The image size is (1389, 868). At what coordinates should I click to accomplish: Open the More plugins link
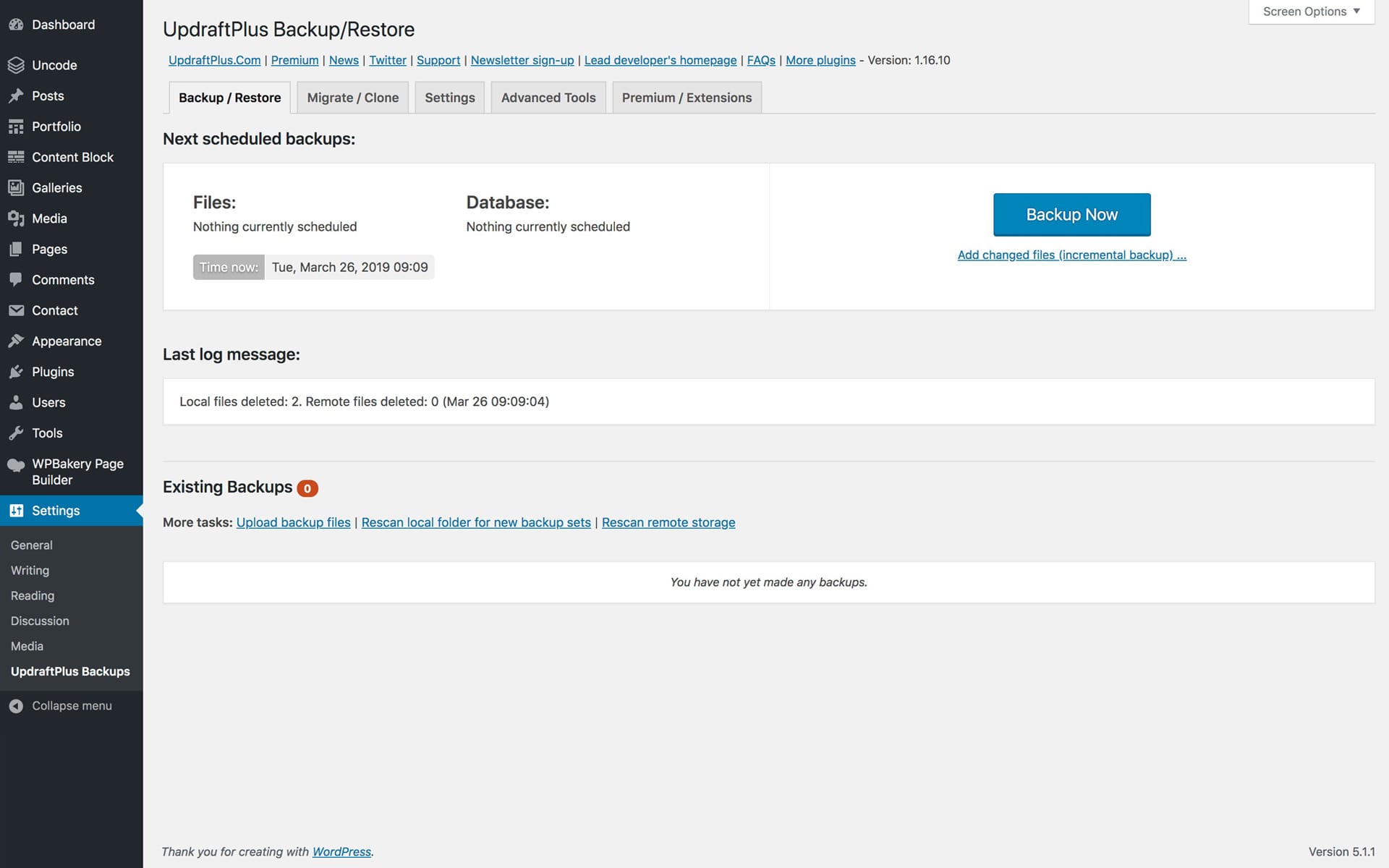[820, 60]
